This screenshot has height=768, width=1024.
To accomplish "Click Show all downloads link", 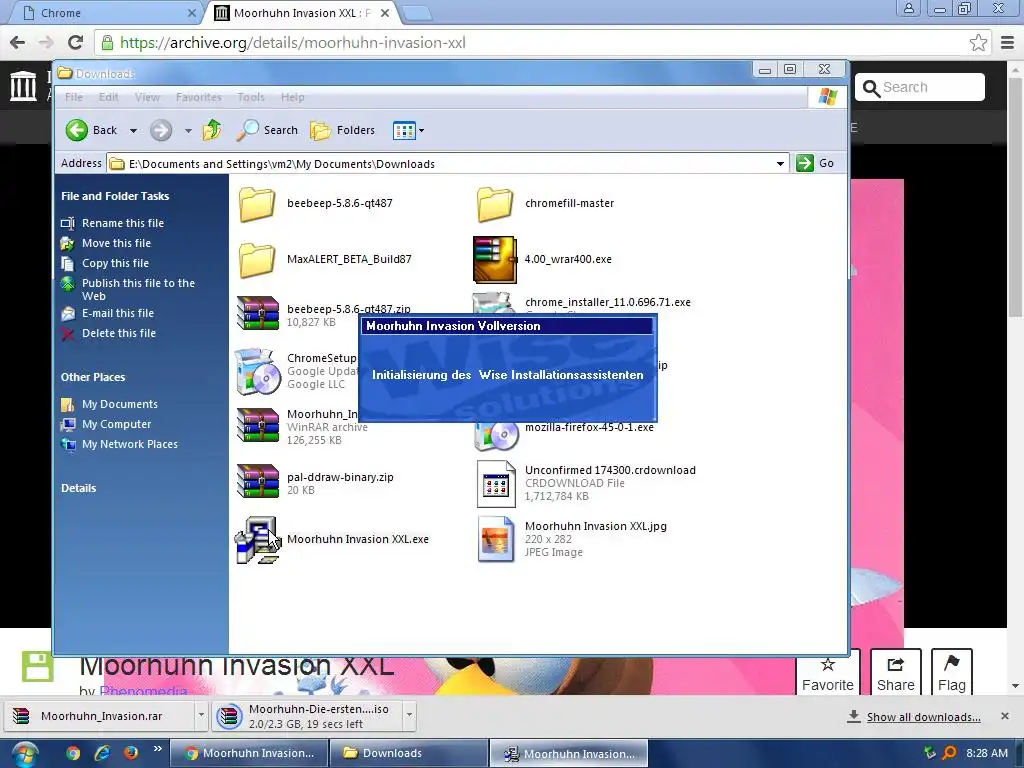I will [x=923, y=717].
